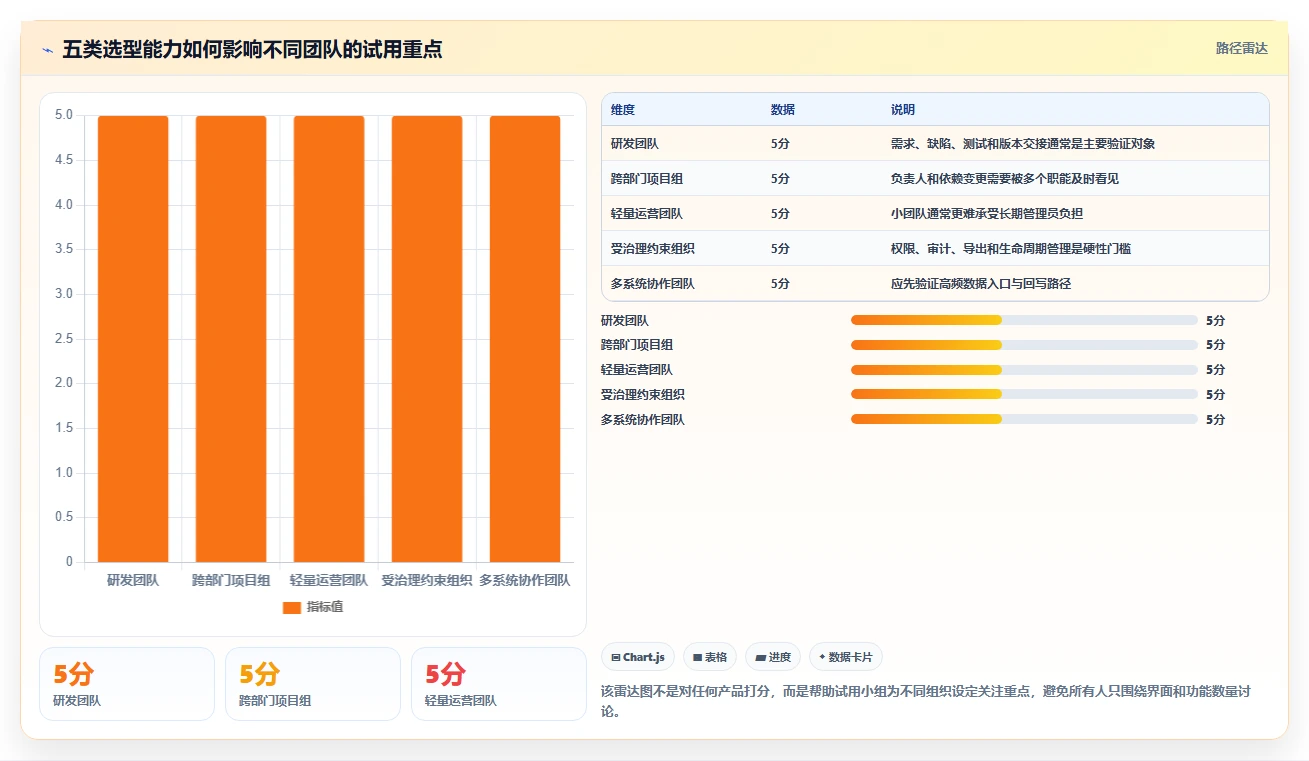Click the 说明 column header

[x=903, y=110]
